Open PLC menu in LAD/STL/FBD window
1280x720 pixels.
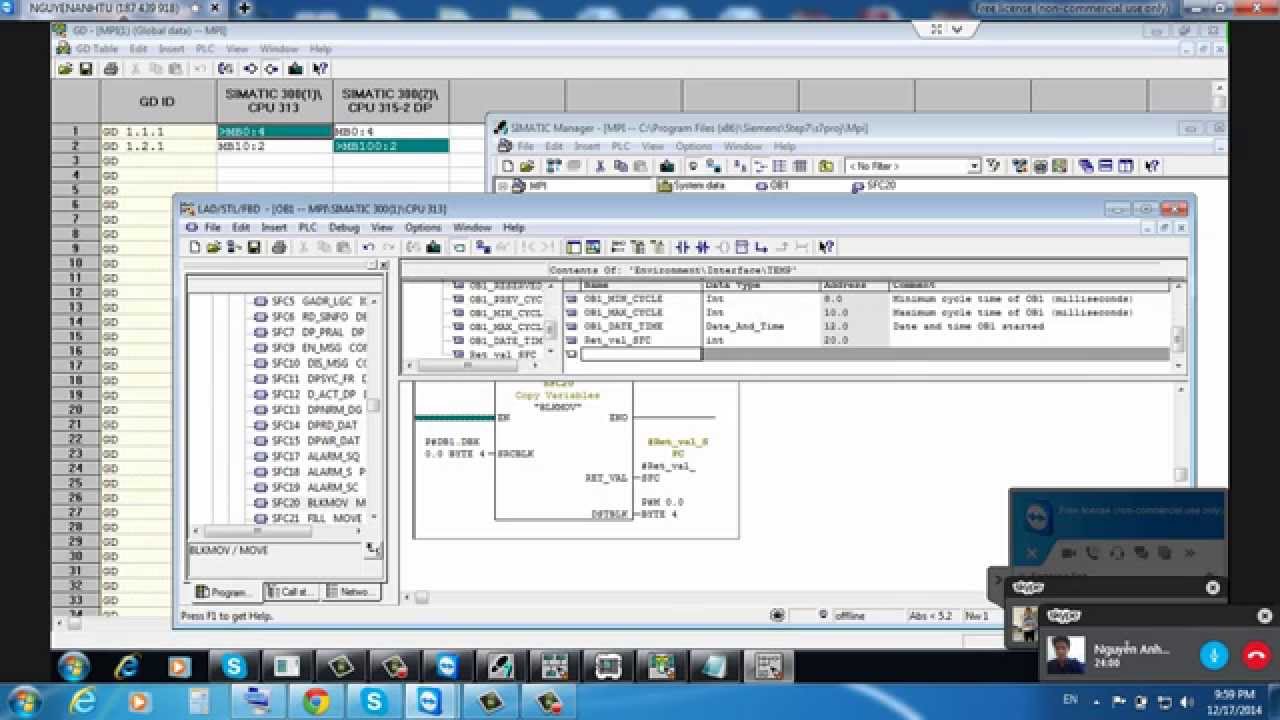click(307, 227)
